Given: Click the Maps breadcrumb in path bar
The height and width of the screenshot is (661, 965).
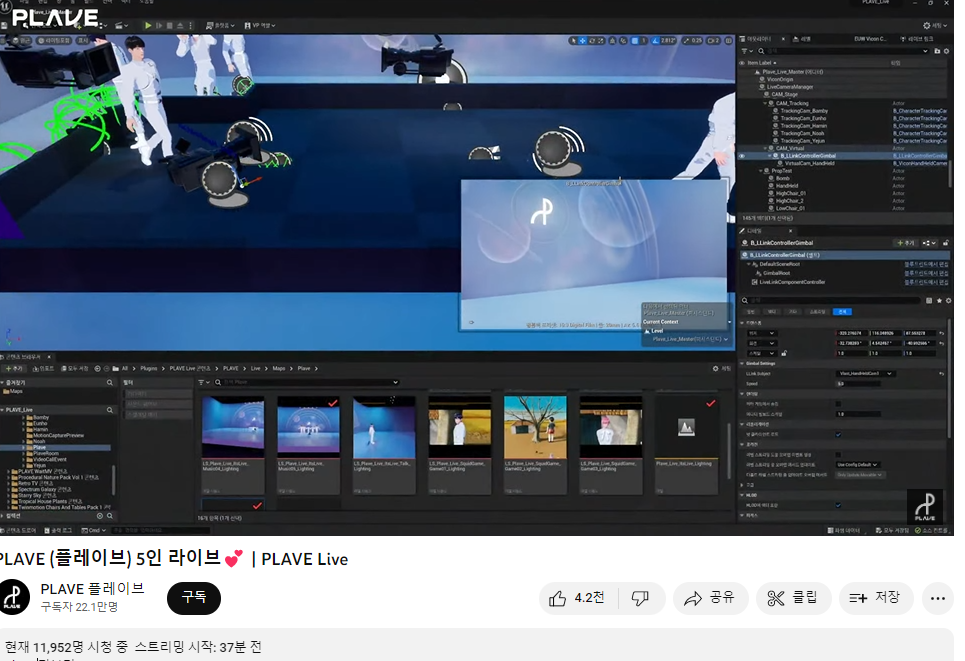Looking at the screenshot, I should tap(279, 368).
